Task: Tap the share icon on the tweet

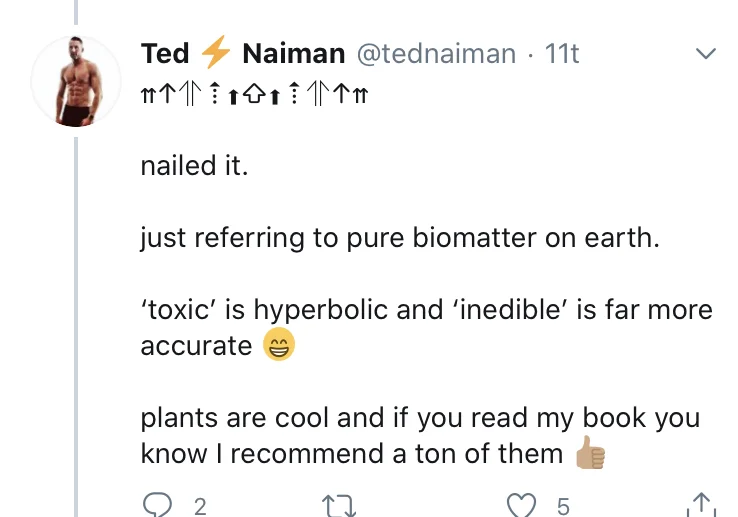Action: [704, 506]
